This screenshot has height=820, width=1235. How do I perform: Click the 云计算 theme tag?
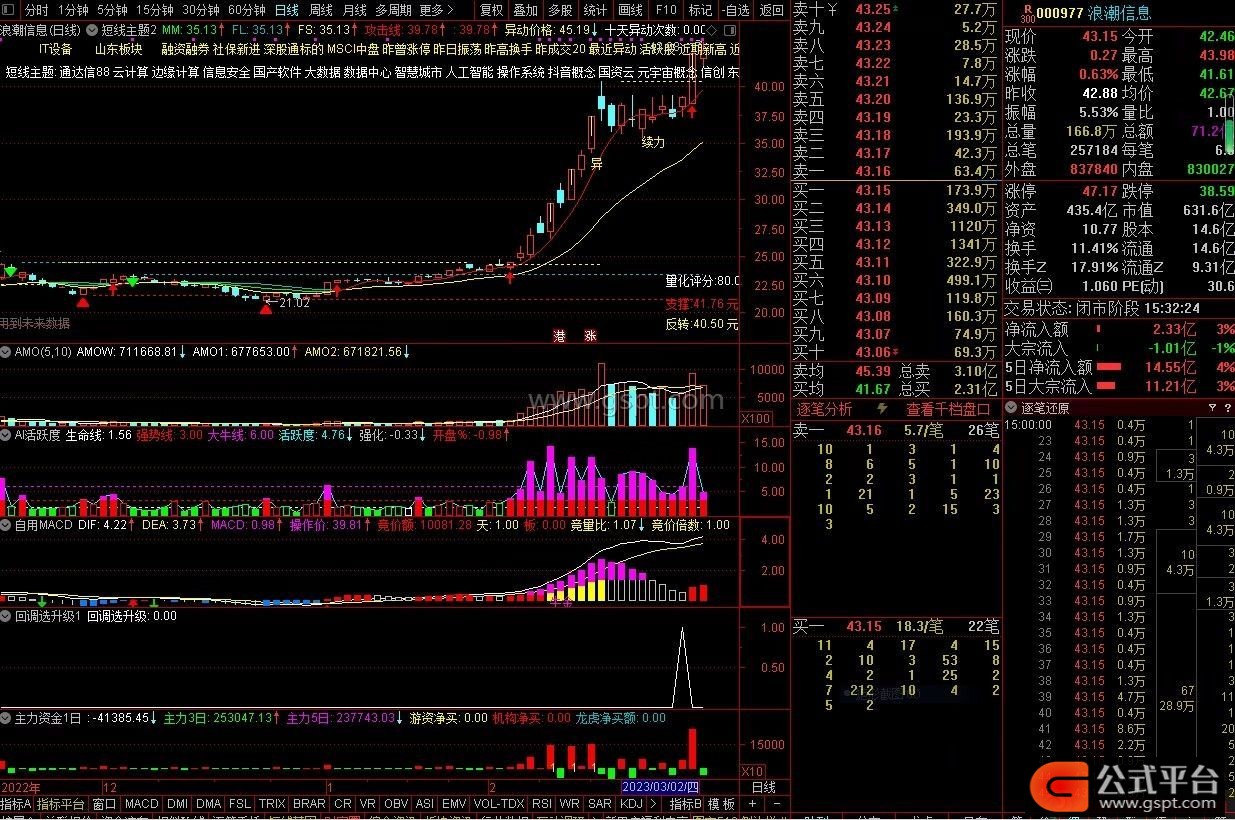click(130, 72)
